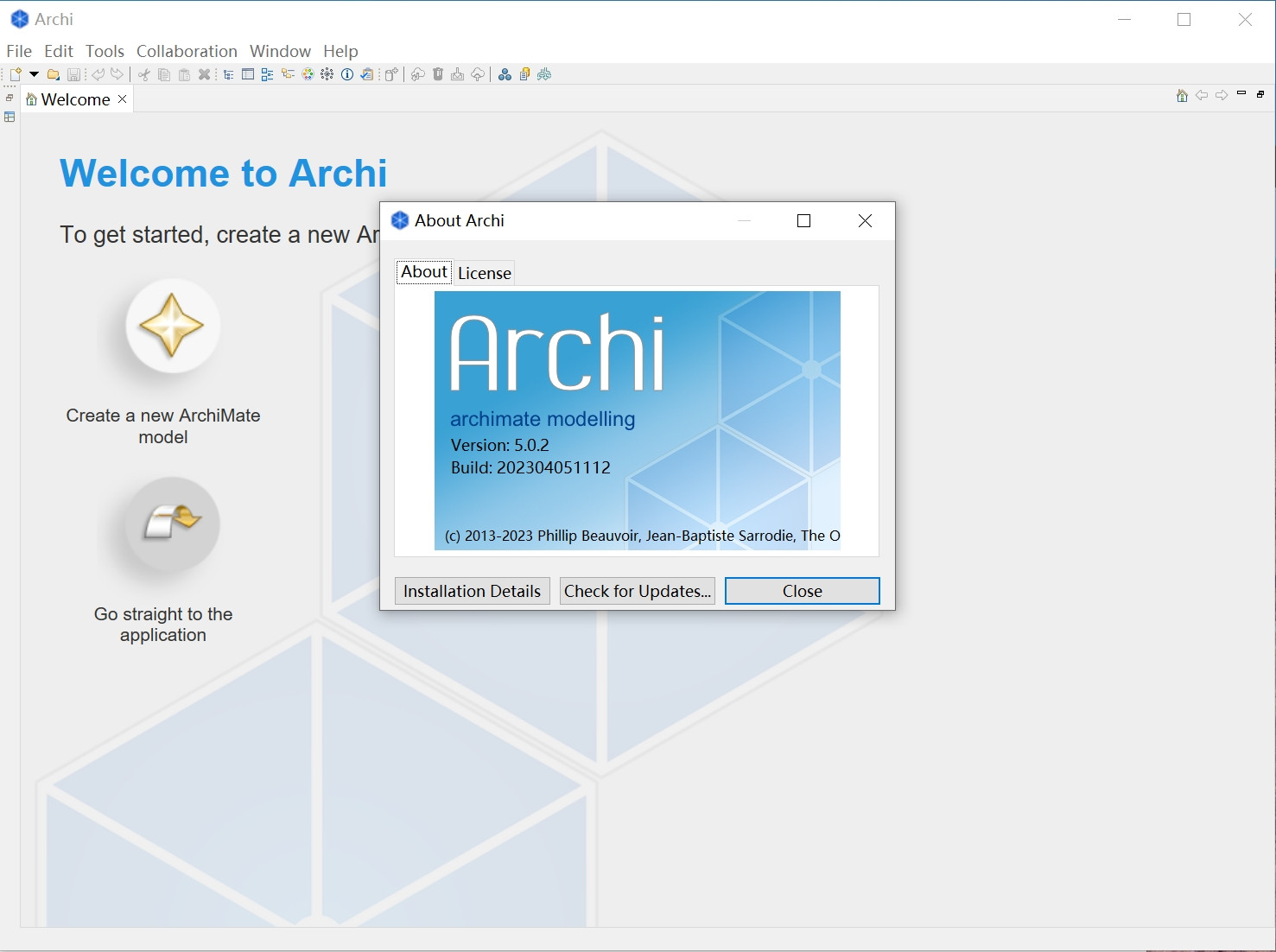Screen dimensions: 1276x952
Task: Open the File menu
Action: coord(19,51)
